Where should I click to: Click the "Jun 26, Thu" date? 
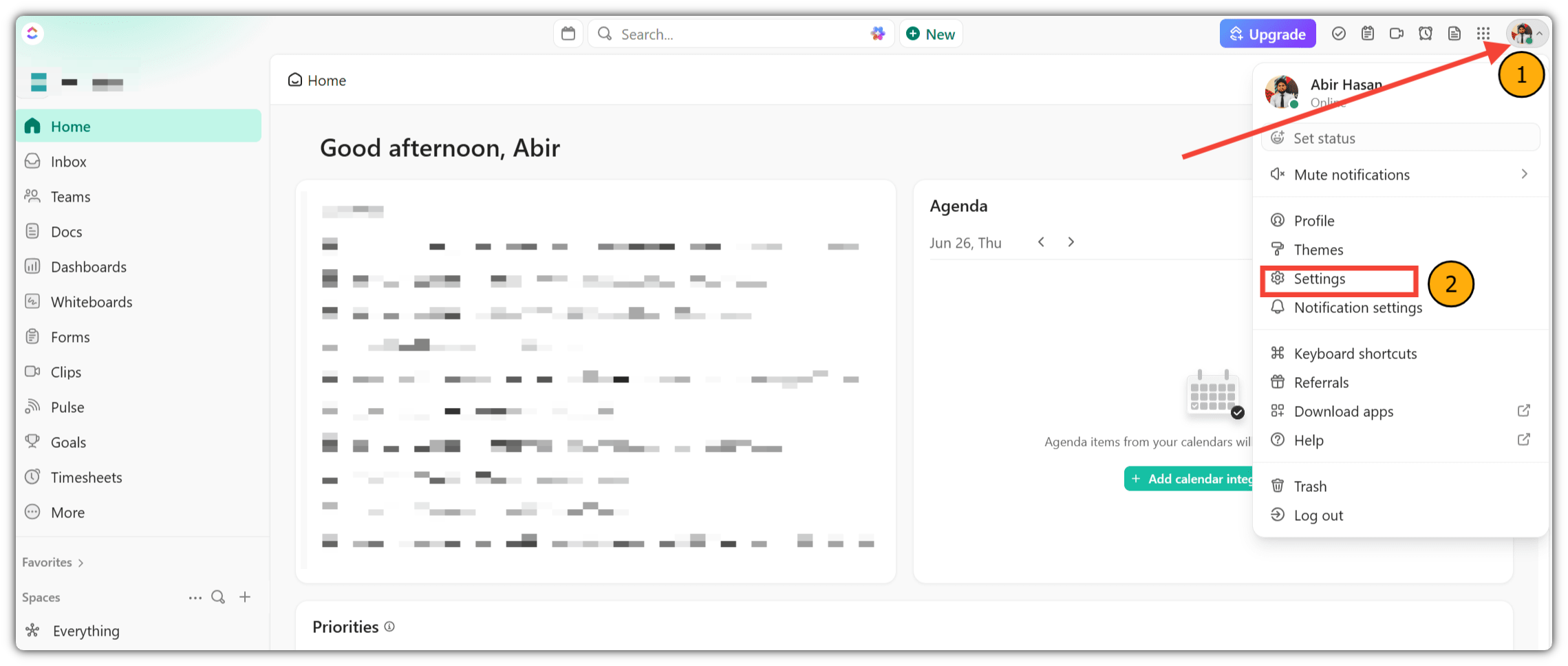965,243
